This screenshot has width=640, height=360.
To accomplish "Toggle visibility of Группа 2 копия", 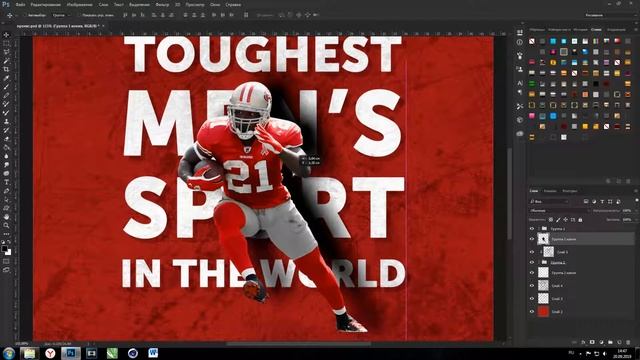I will (x=532, y=272).
